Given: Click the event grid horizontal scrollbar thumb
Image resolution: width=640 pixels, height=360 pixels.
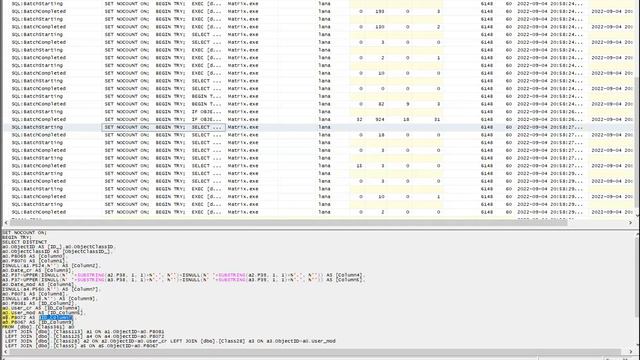Looking at the screenshot, I should click(x=288, y=222).
